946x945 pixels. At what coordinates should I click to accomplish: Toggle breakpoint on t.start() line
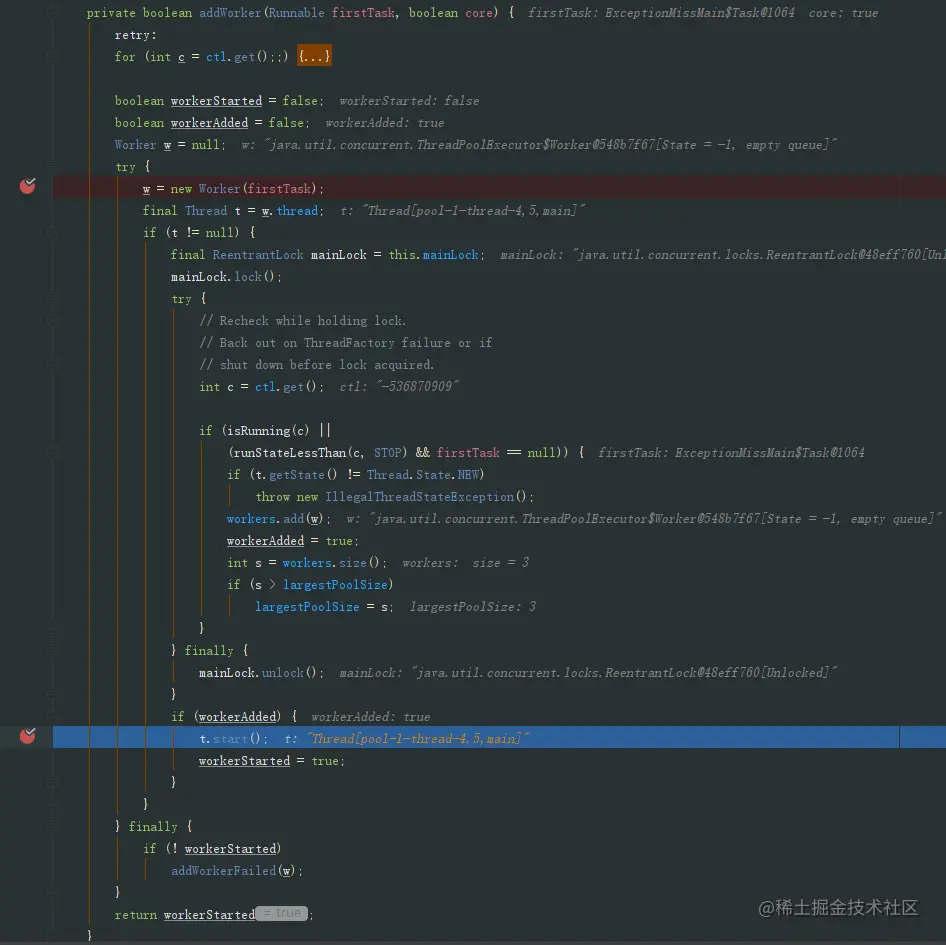pos(28,736)
